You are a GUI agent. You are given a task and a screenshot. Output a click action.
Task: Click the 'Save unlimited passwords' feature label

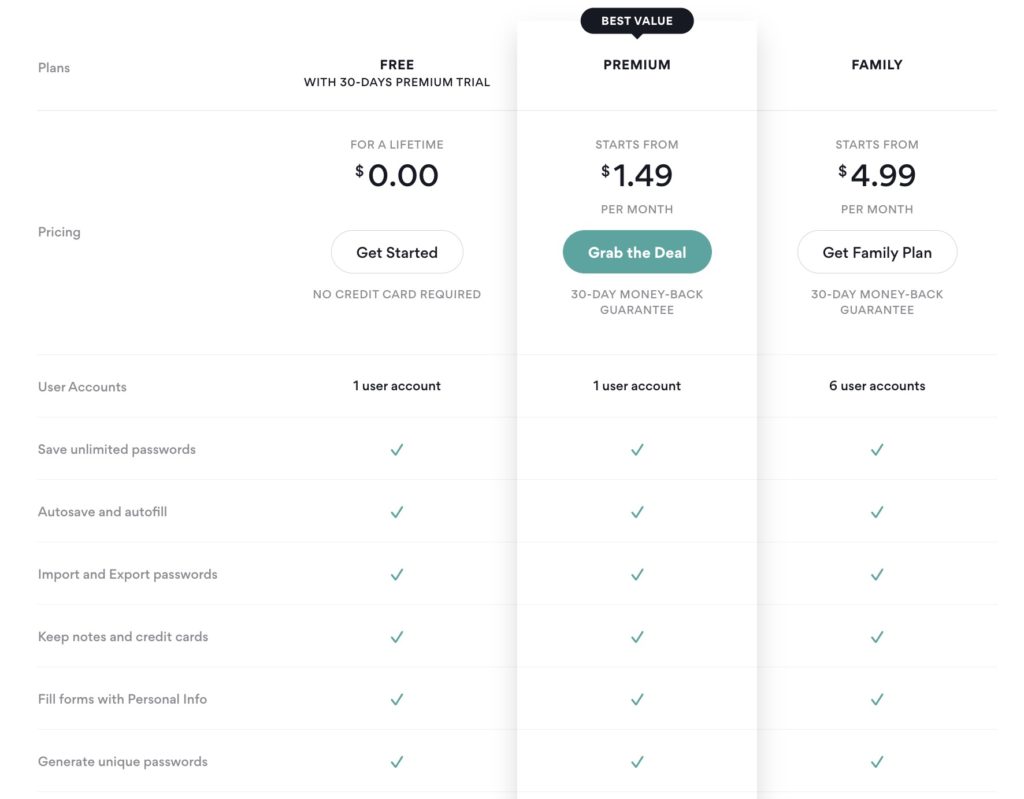[x=117, y=449]
